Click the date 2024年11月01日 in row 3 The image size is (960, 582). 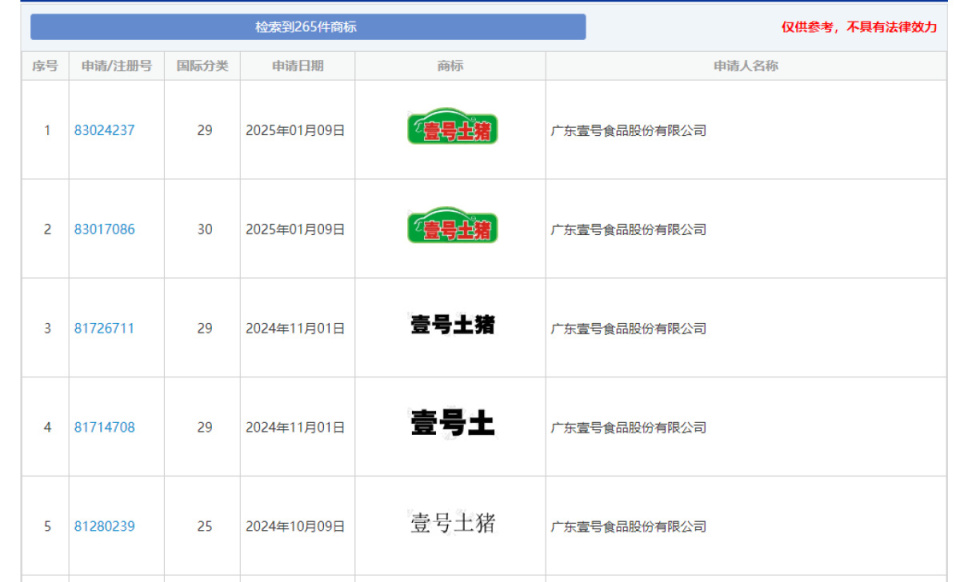tap(295, 329)
